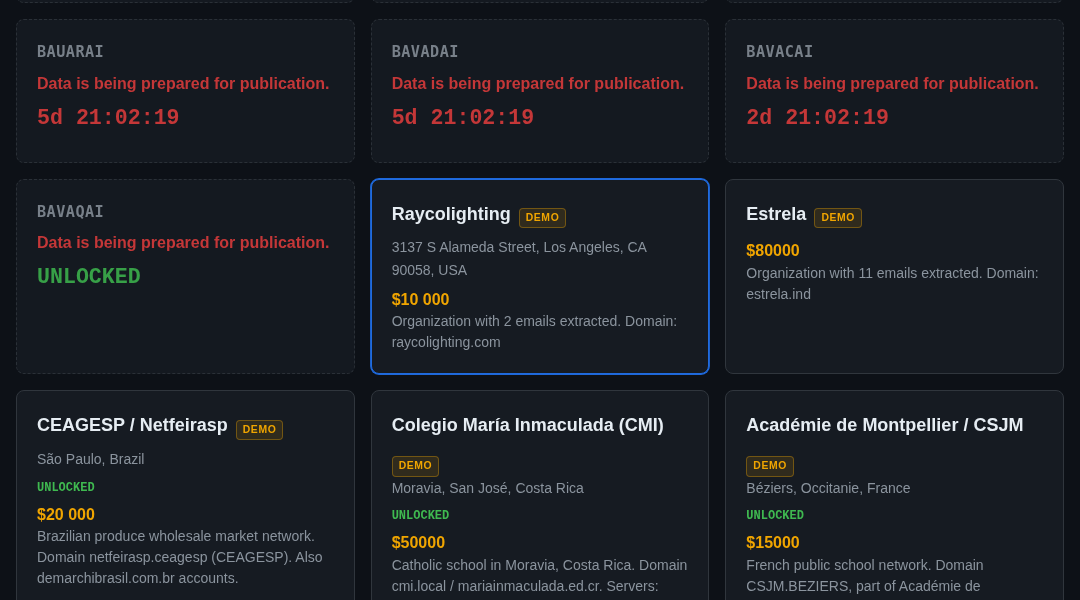Open the Raycolighting card title
The width and height of the screenshot is (1080, 600).
(x=451, y=214)
